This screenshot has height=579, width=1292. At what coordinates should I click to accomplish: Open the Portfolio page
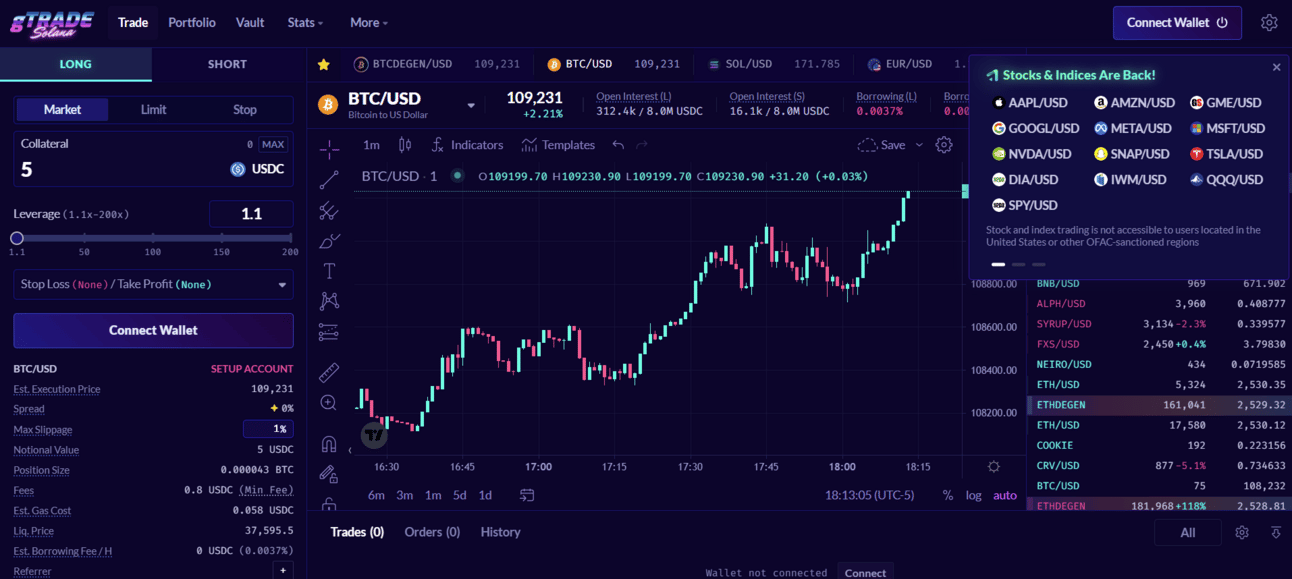tap(192, 22)
